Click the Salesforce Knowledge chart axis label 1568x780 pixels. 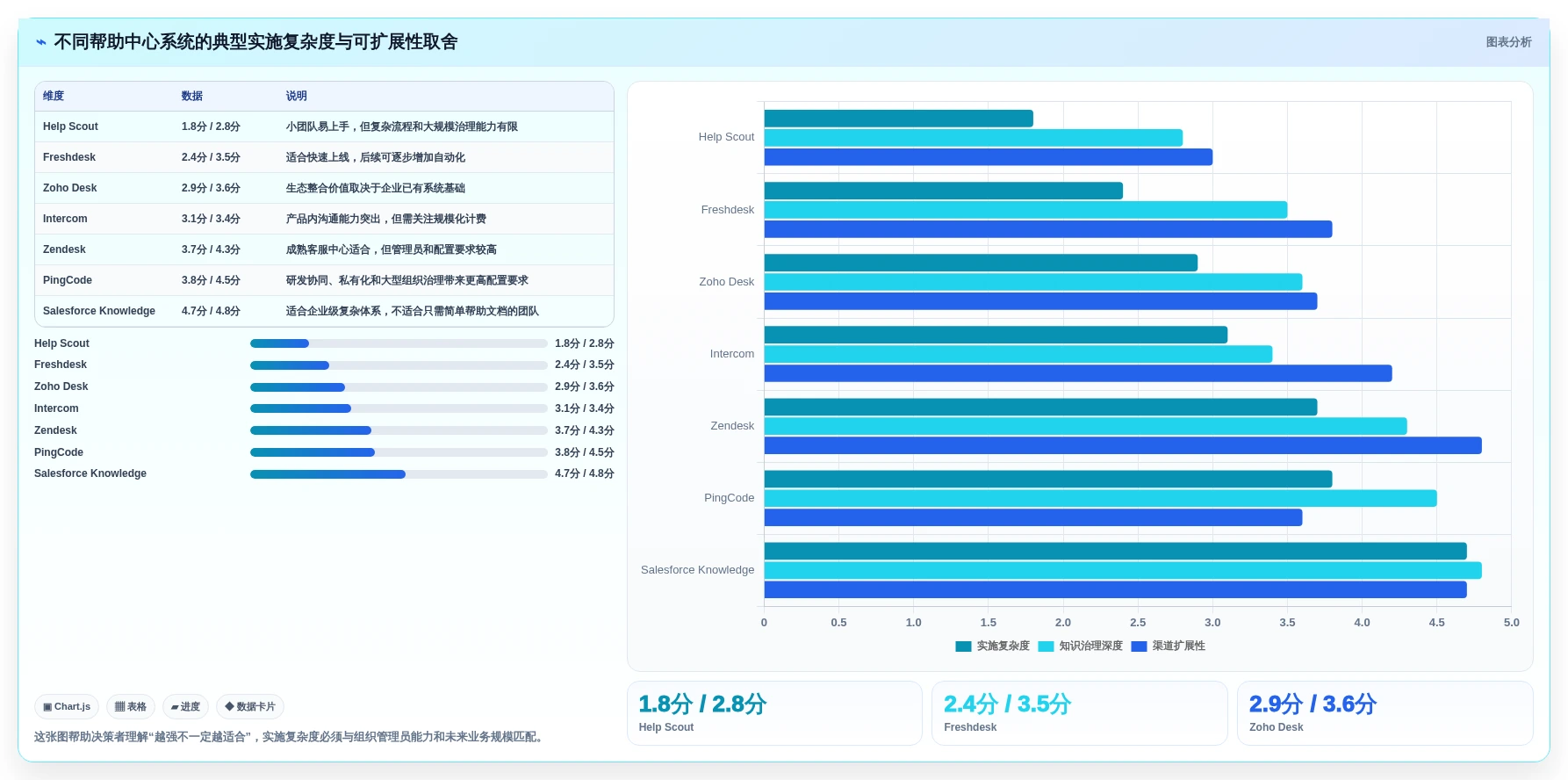[697, 570]
